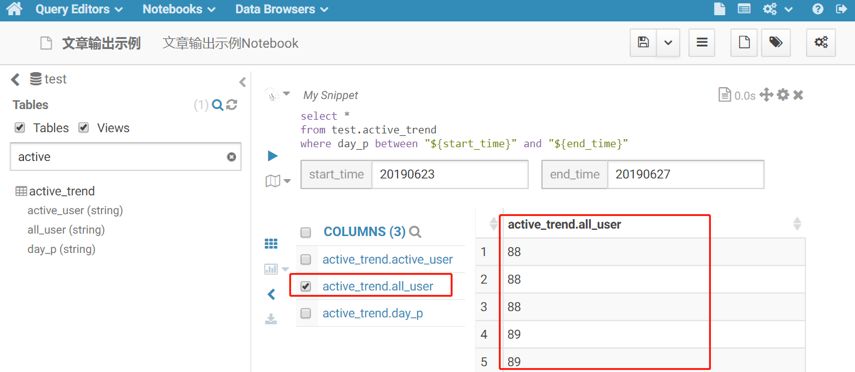Click the active_trend.active_user column link
The height and width of the screenshot is (372, 855).
[387, 260]
